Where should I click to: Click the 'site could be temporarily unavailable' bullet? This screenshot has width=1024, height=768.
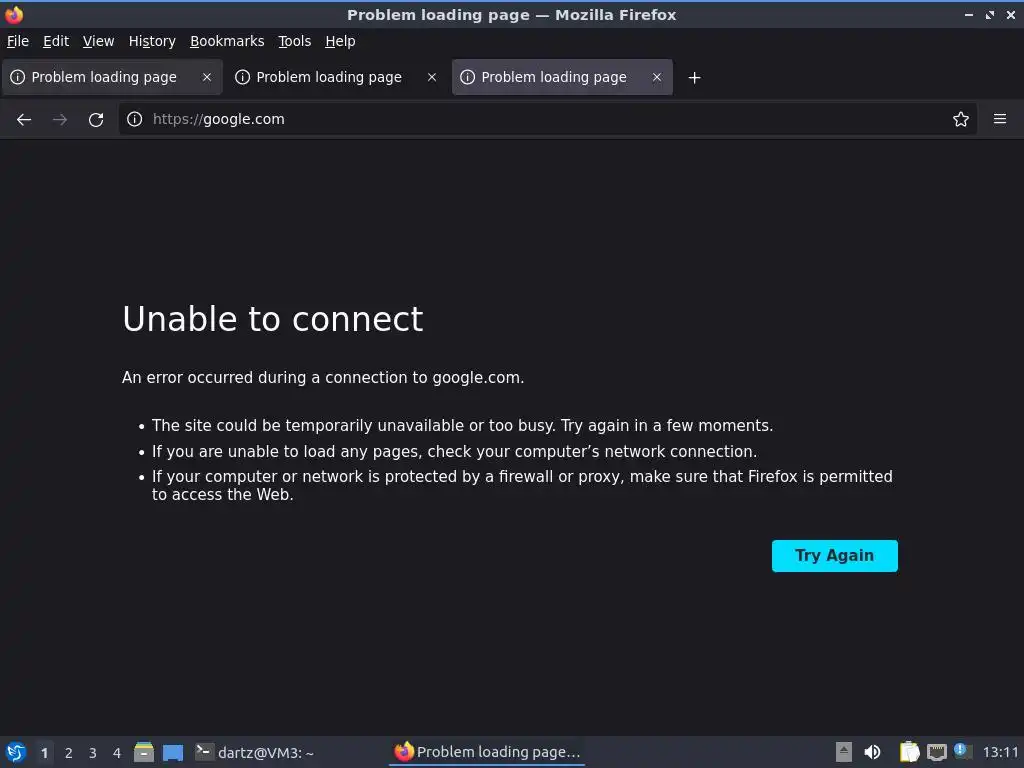462,426
